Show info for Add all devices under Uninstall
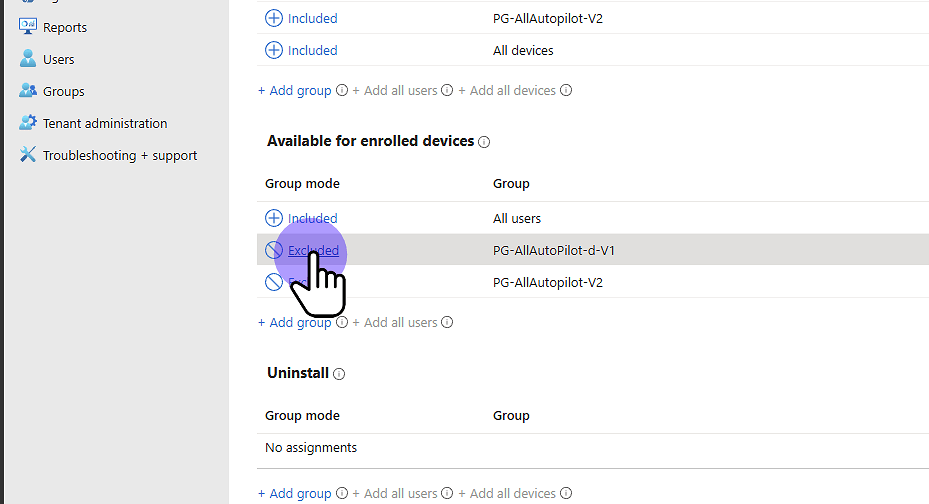 (566, 493)
